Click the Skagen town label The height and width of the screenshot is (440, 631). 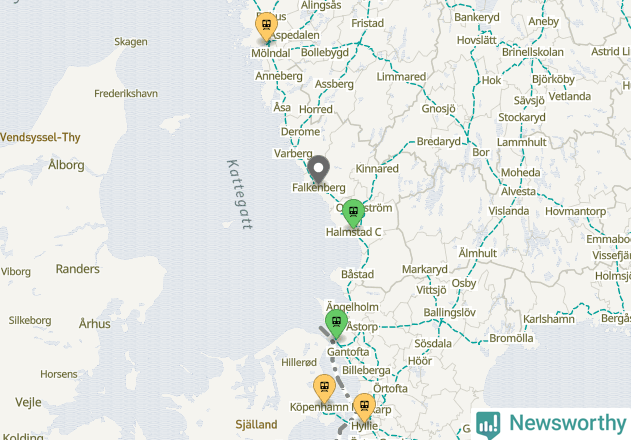pos(131,42)
